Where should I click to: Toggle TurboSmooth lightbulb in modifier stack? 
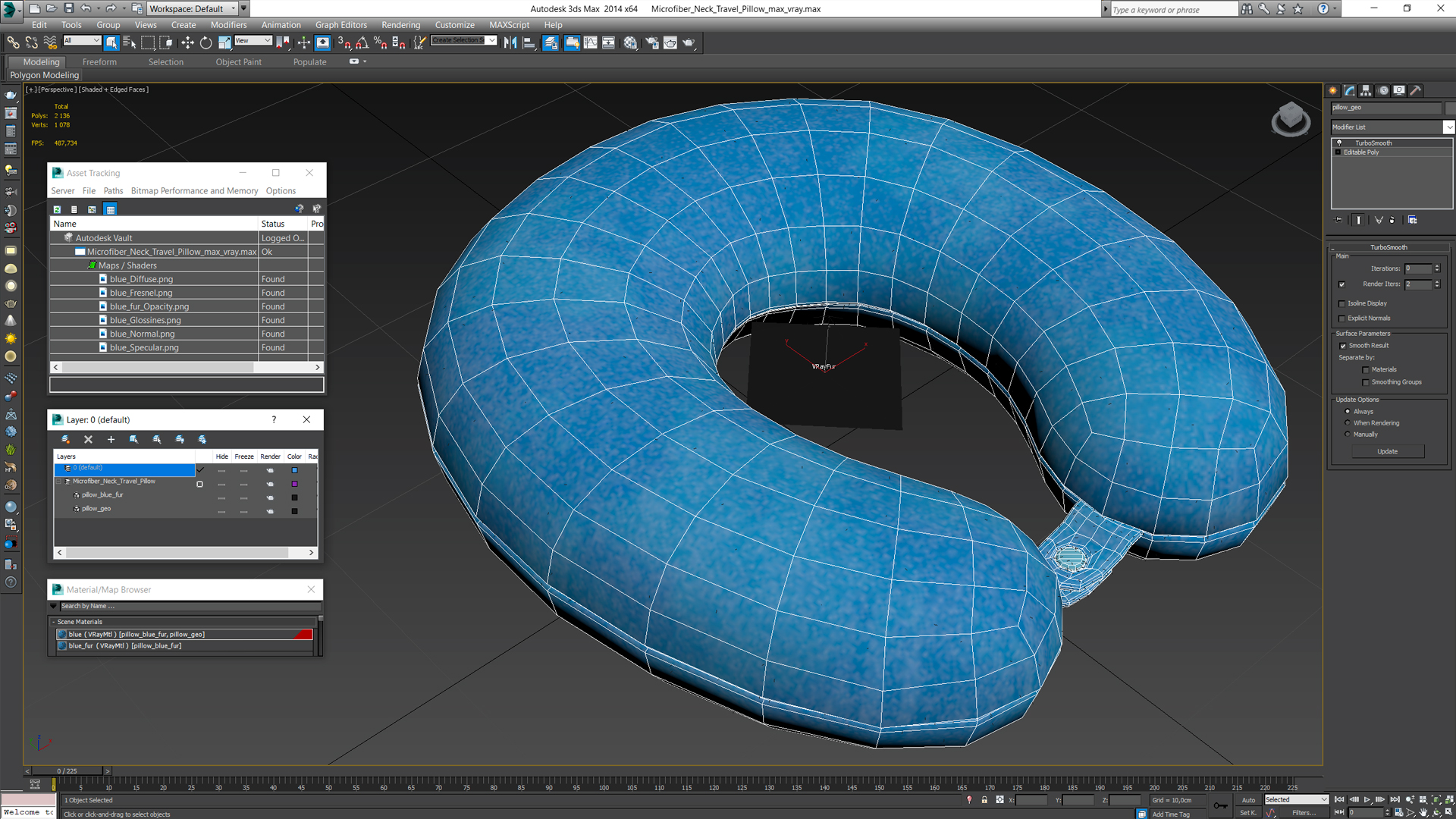1339,143
